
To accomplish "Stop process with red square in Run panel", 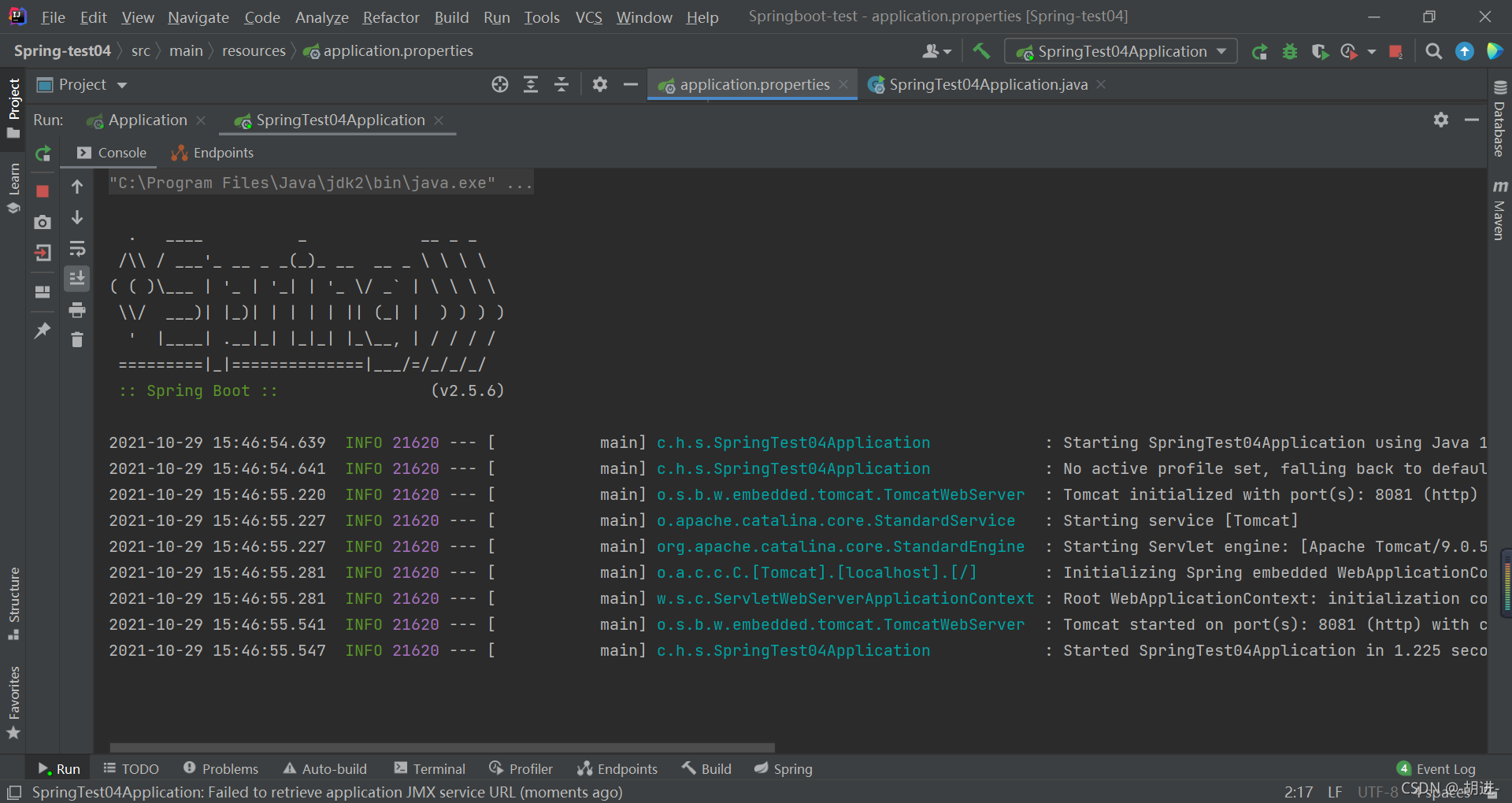I will pos(43,191).
